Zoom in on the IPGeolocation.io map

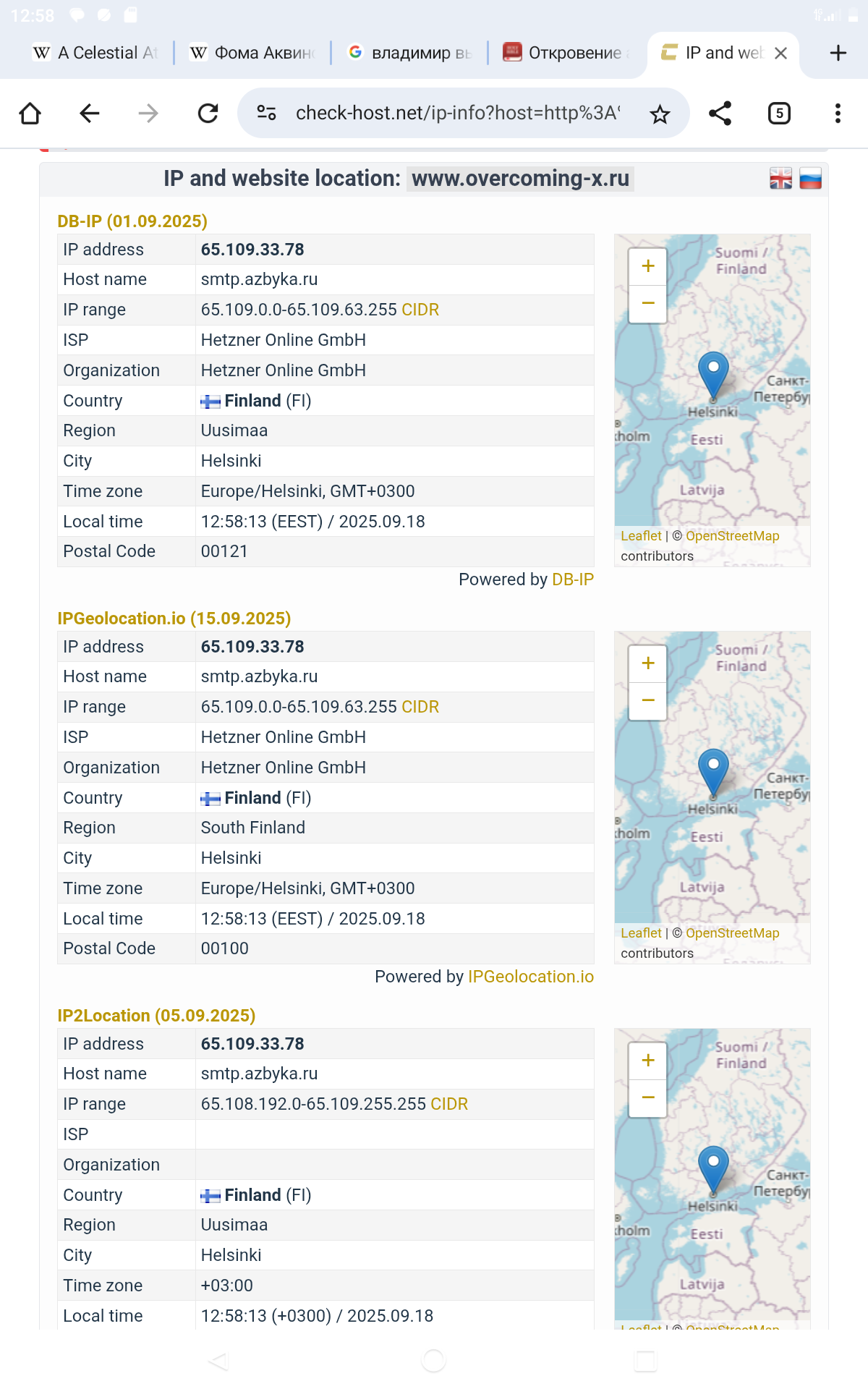click(648, 663)
